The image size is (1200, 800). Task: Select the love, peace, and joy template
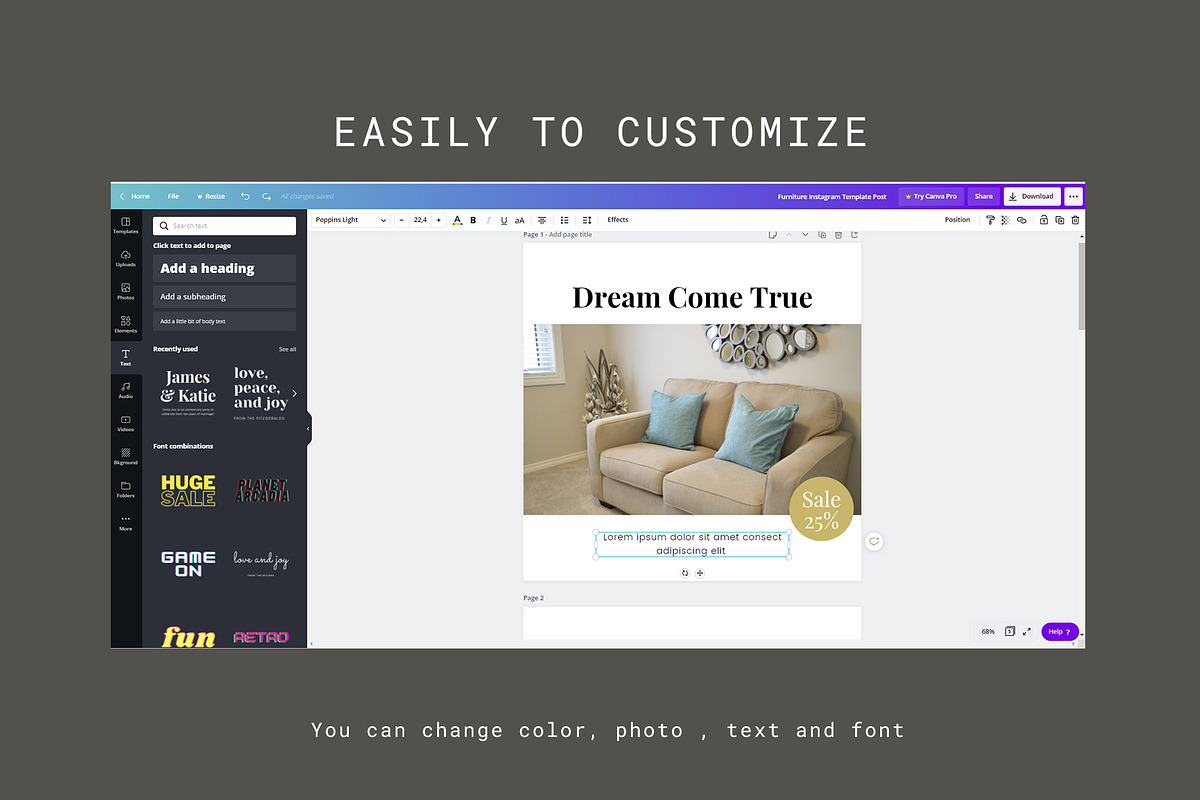click(x=261, y=392)
